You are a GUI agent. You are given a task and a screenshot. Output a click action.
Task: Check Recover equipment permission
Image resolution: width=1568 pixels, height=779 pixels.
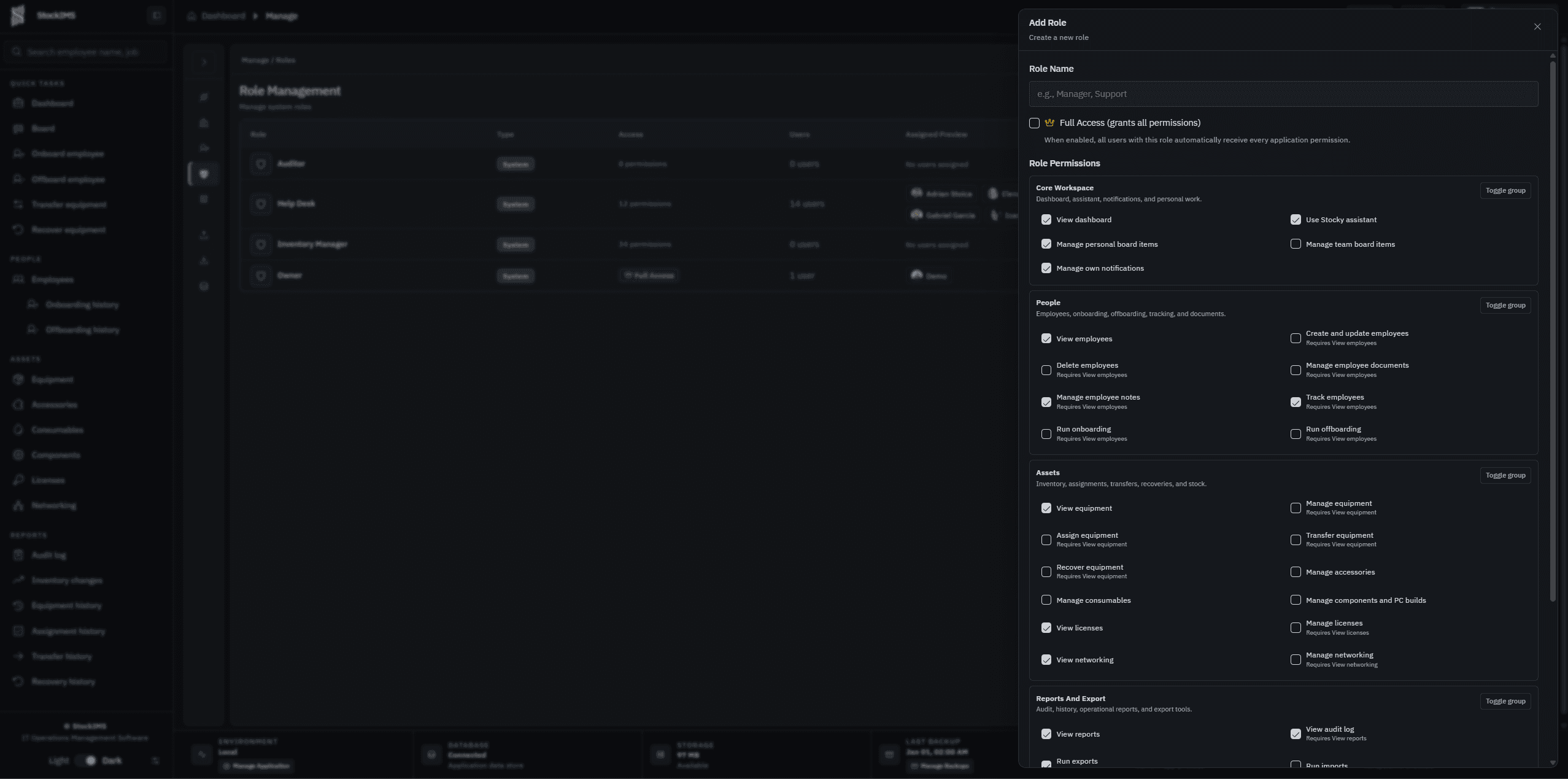coord(1046,572)
